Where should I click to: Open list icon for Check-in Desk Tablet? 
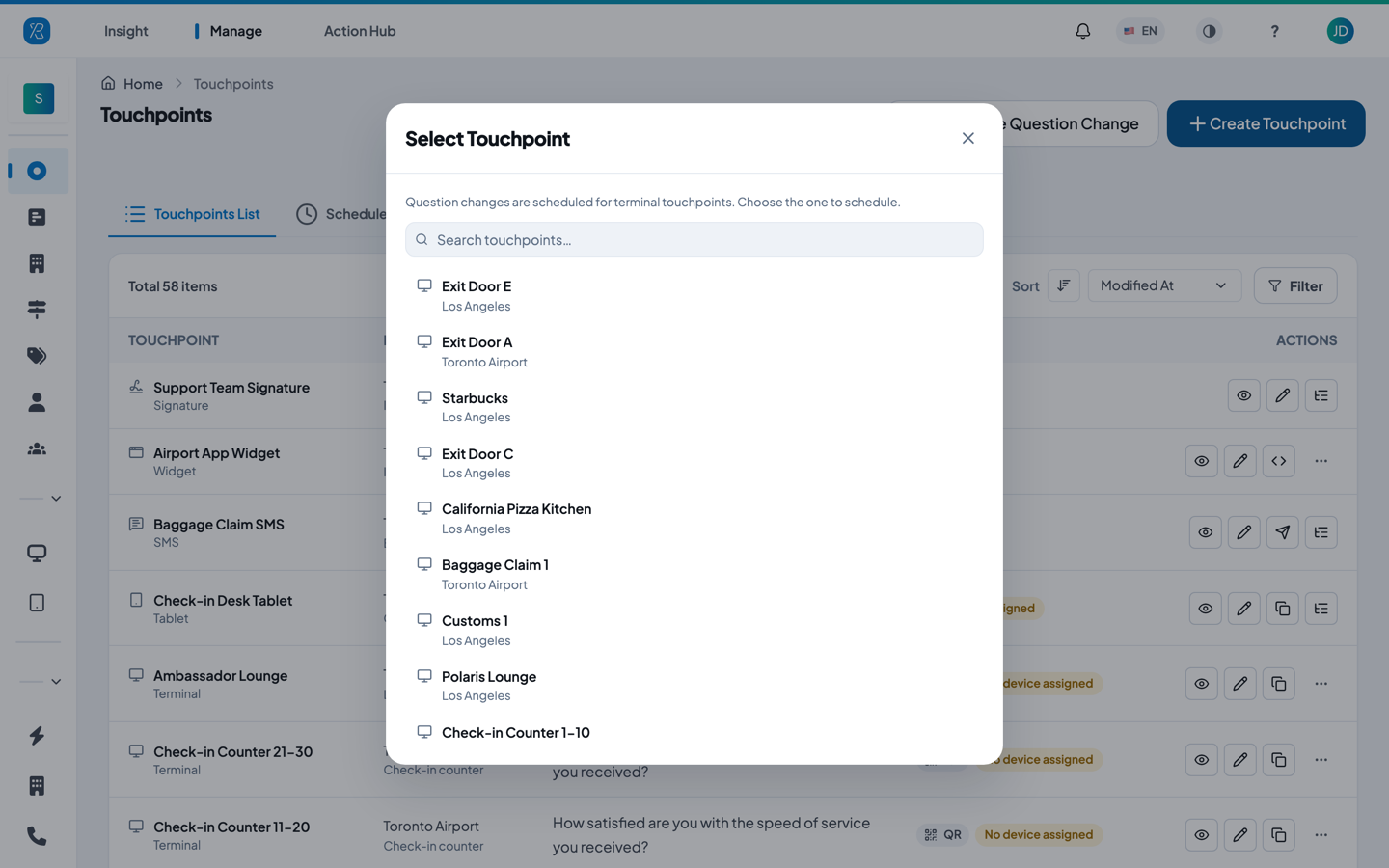click(x=1321, y=609)
